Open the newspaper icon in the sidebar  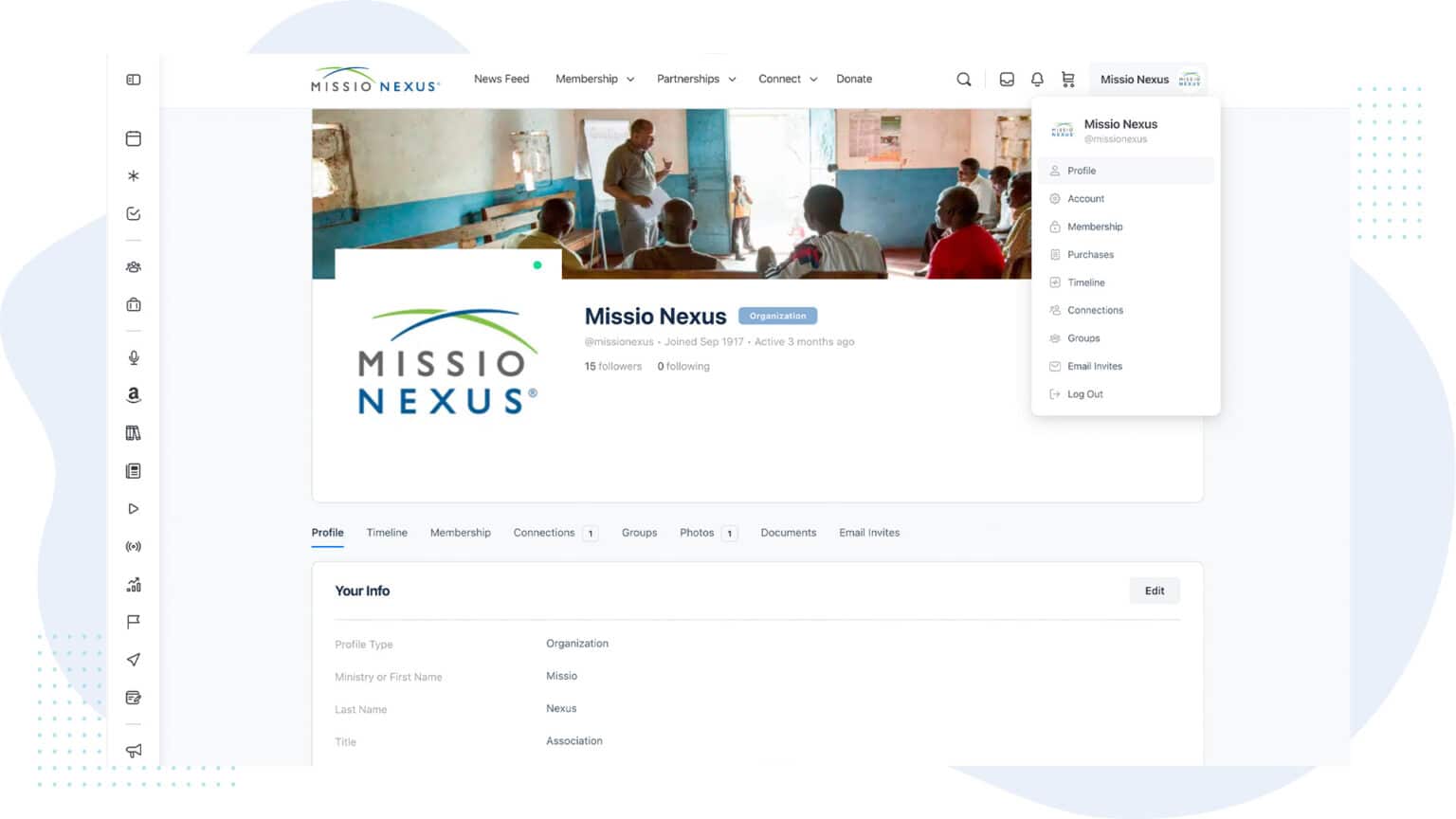(x=134, y=470)
